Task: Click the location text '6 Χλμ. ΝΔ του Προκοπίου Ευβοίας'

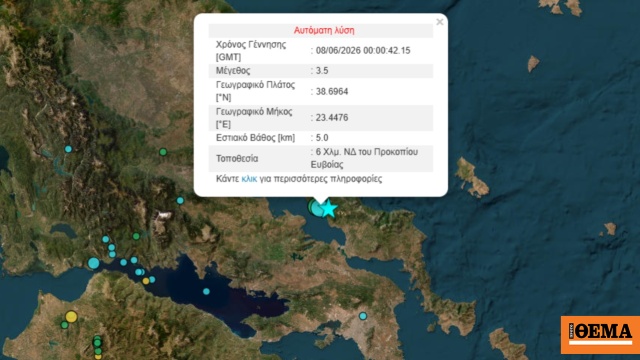Action: click(x=364, y=158)
